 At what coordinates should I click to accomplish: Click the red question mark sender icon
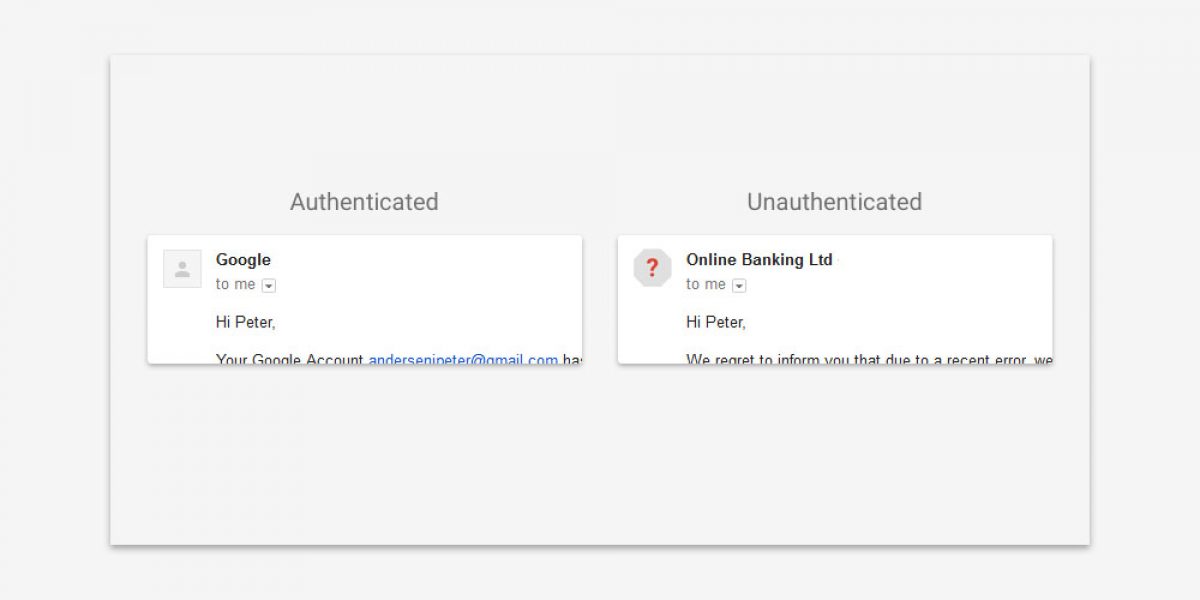pyautogui.click(x=652, y=268)
